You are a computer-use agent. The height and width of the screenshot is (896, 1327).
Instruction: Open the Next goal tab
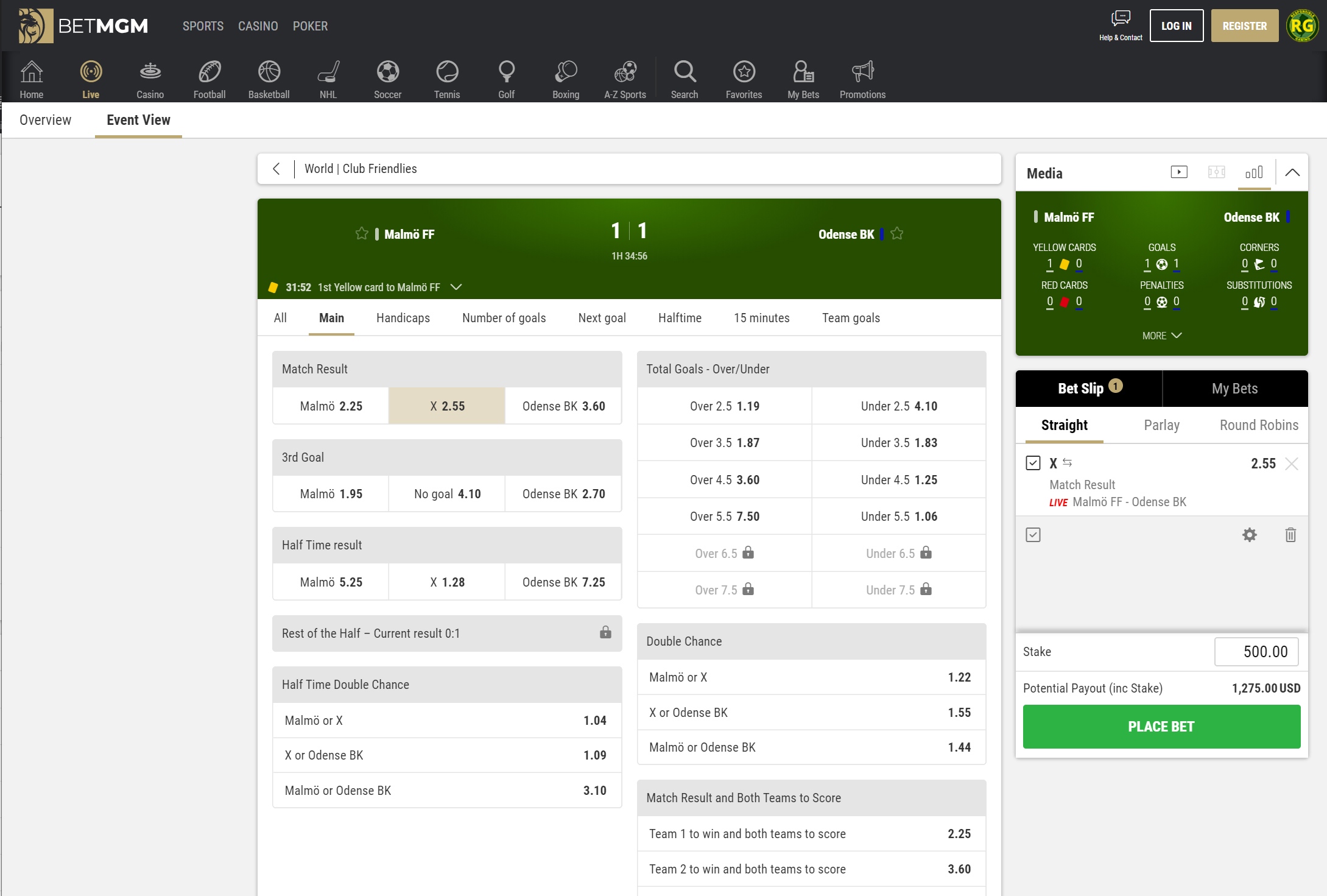click(602, 318)
